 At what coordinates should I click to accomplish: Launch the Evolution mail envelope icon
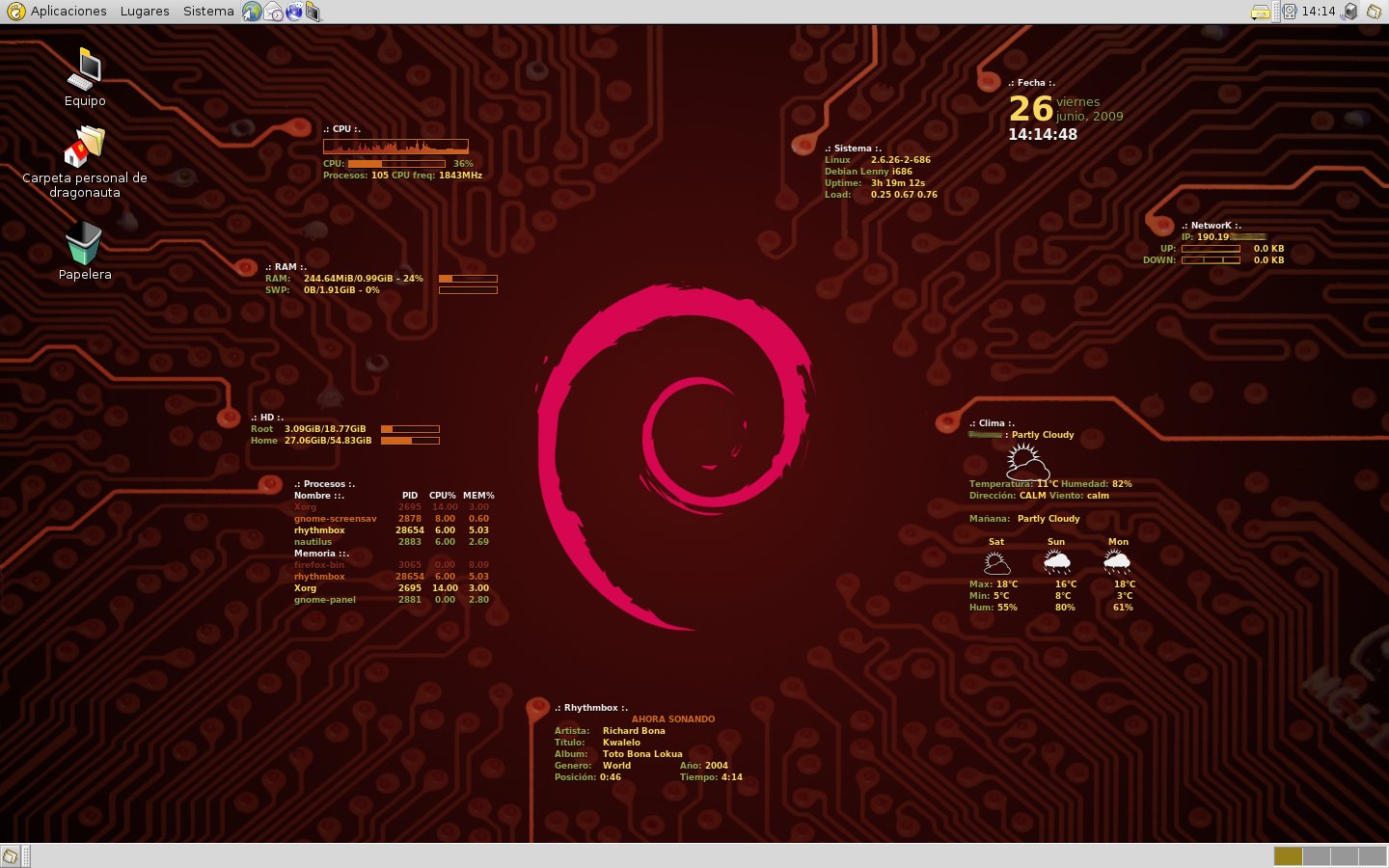273,12
